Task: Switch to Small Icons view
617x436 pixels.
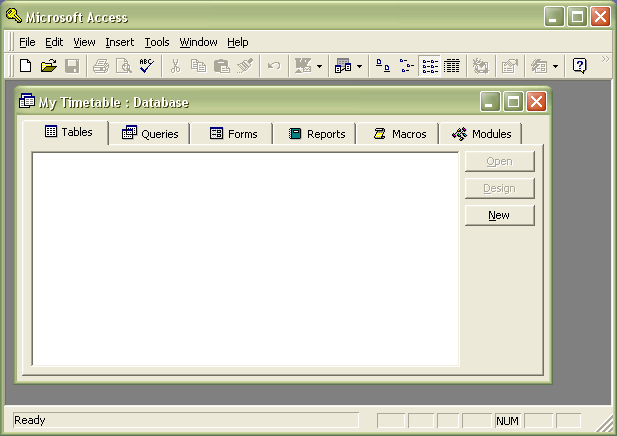Action: pos(406,66)
